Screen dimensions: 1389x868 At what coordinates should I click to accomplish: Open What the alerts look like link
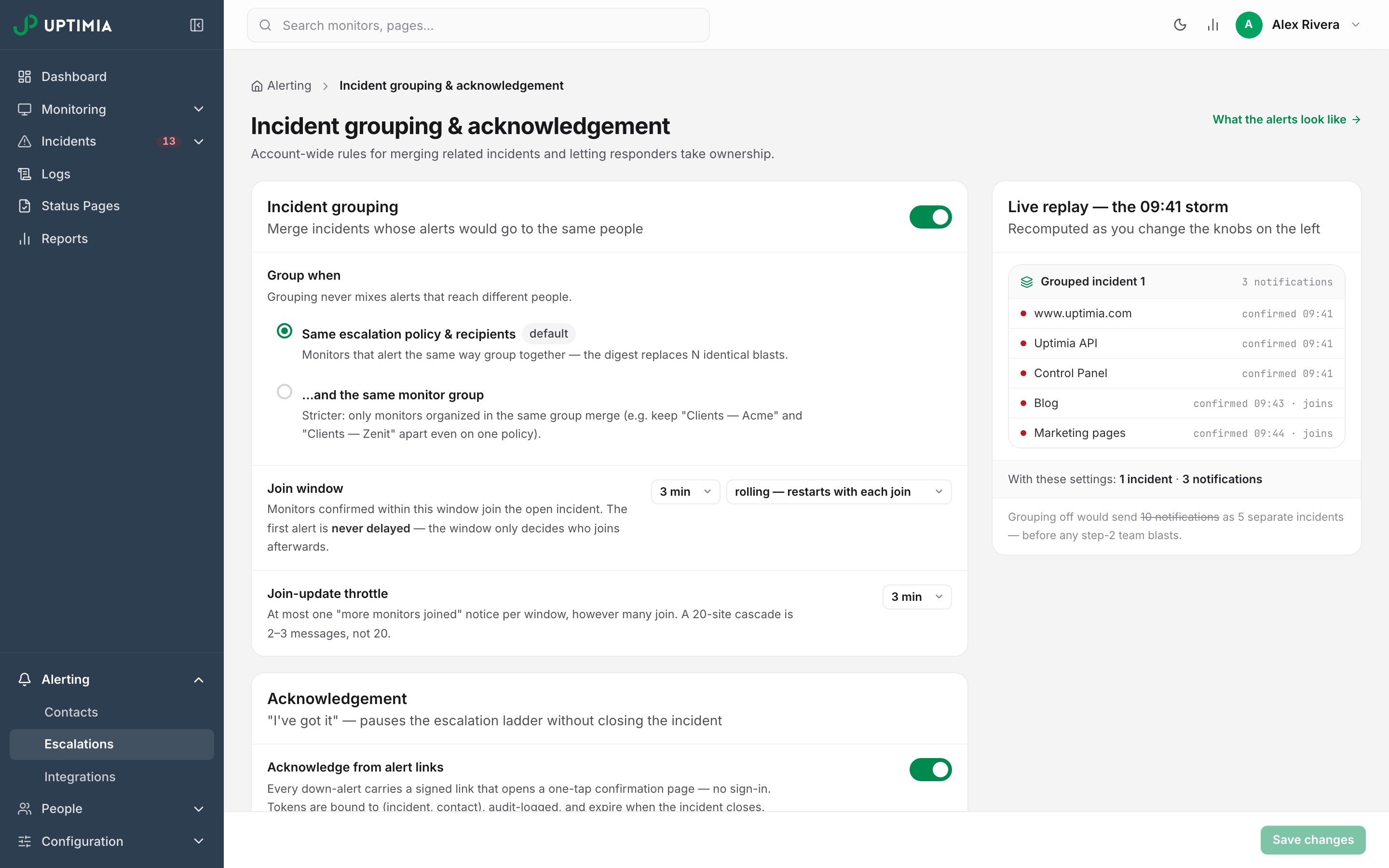coord(1286,120)
